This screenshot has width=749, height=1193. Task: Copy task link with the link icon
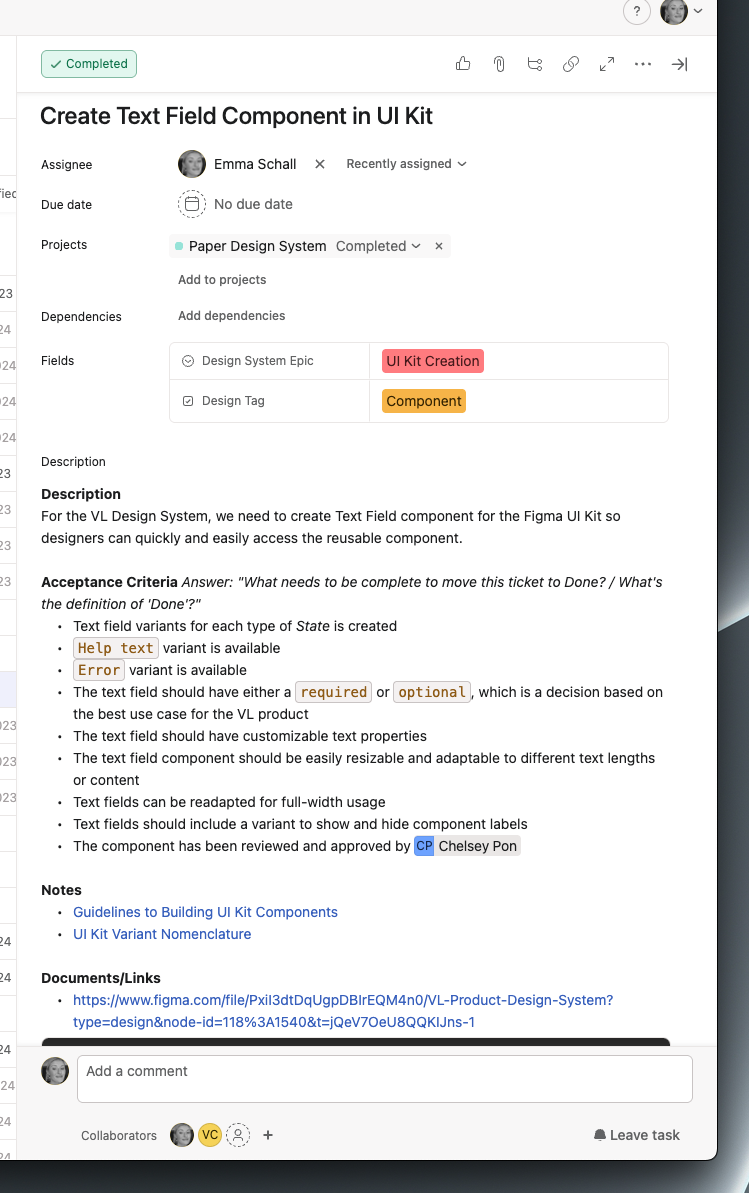571,64
